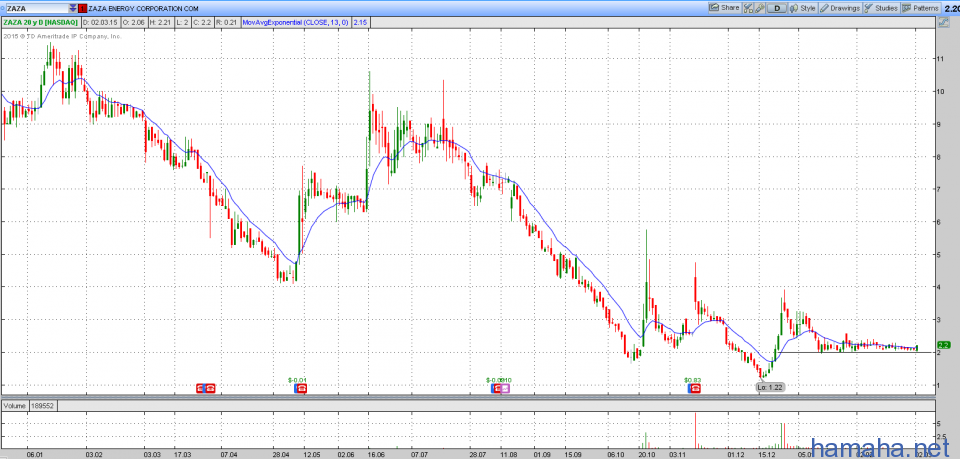
Task: Click the H: 2.21 high value
Action: point(162,23)
